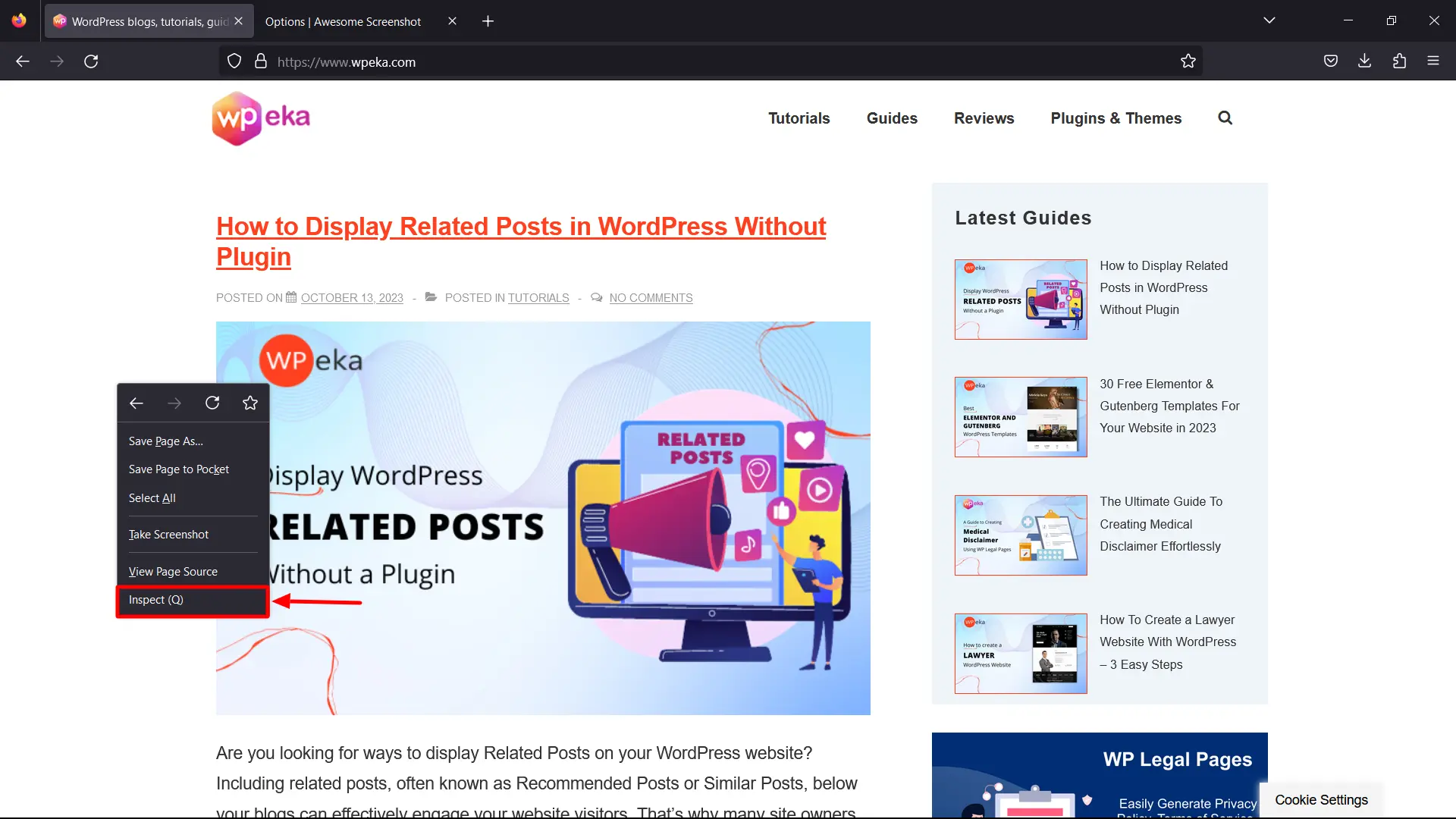This screenshot has width=1456, height=819.
Task: Click the browser forward arrow button
Action: [57, 61]
